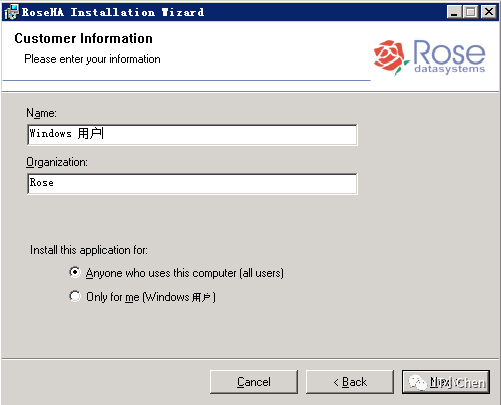Click the 'Customer Information' heading
Image resolution: width=501 pixels, height=405 pixels.
(x=83, y=38)
